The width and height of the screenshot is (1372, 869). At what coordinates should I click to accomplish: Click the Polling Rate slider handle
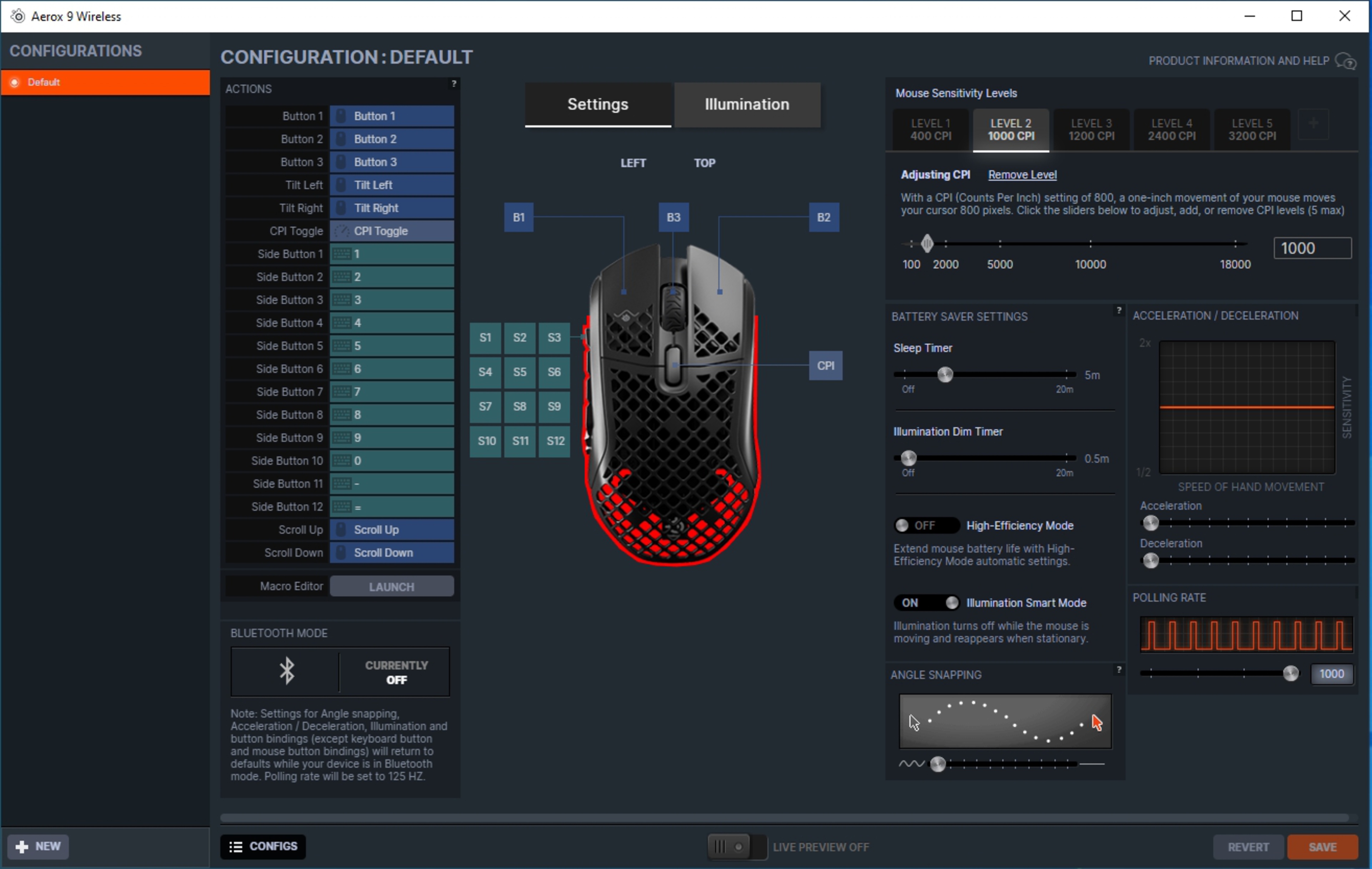[x=1291, y=673]
